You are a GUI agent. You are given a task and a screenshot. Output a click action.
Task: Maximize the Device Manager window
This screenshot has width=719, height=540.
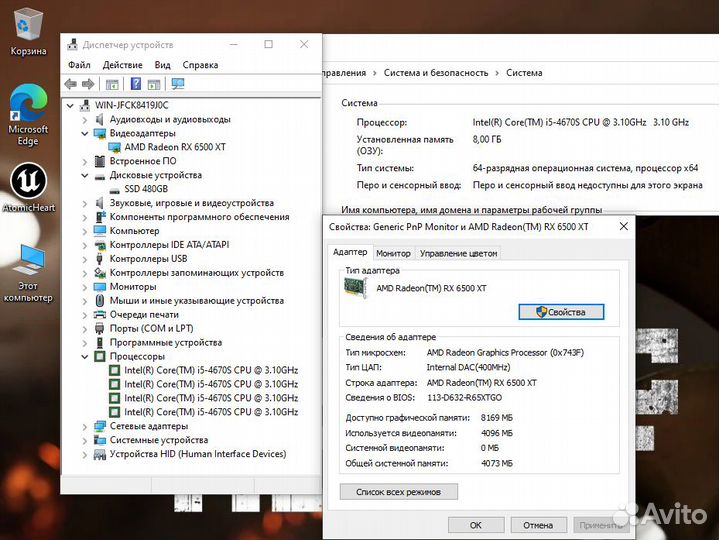tap(269, 44)
